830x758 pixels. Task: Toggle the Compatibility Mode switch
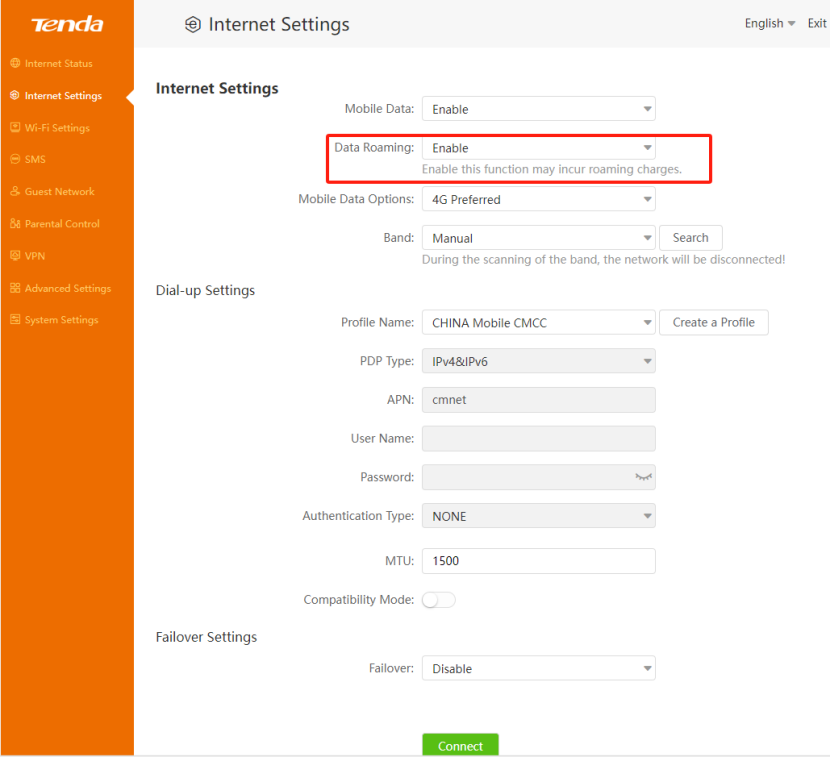pyautogui.click(x=439, y=600)
